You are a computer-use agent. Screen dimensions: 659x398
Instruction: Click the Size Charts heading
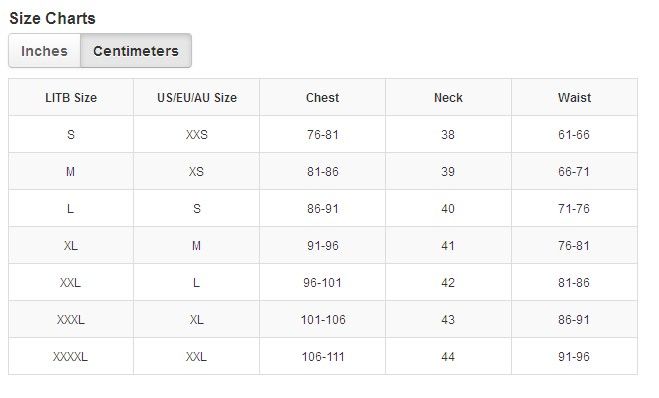53,18
